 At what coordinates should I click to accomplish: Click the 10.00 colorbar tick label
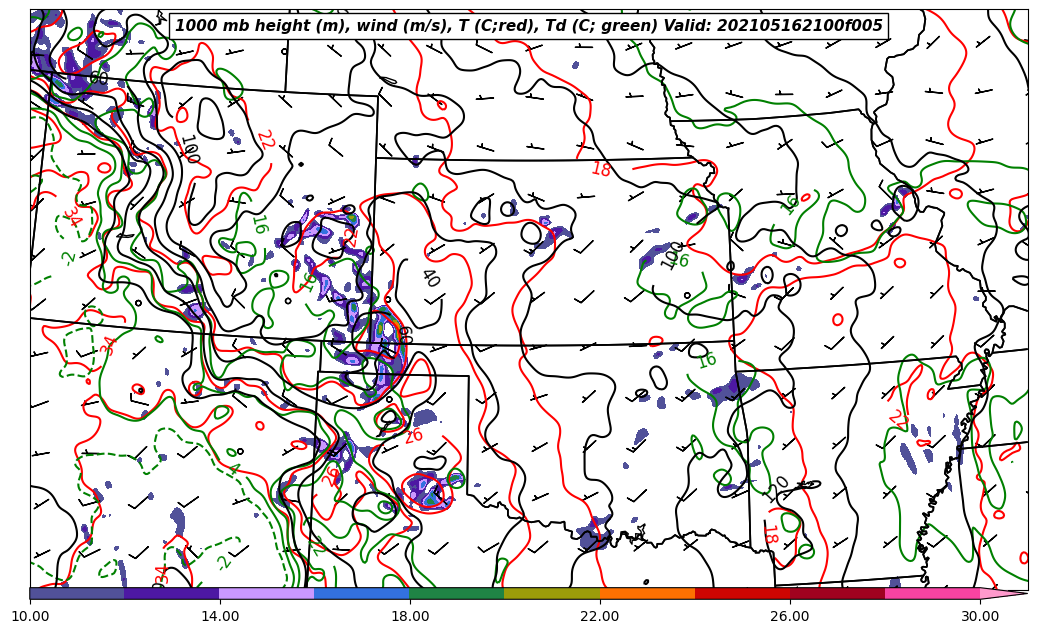coord(30,617)
